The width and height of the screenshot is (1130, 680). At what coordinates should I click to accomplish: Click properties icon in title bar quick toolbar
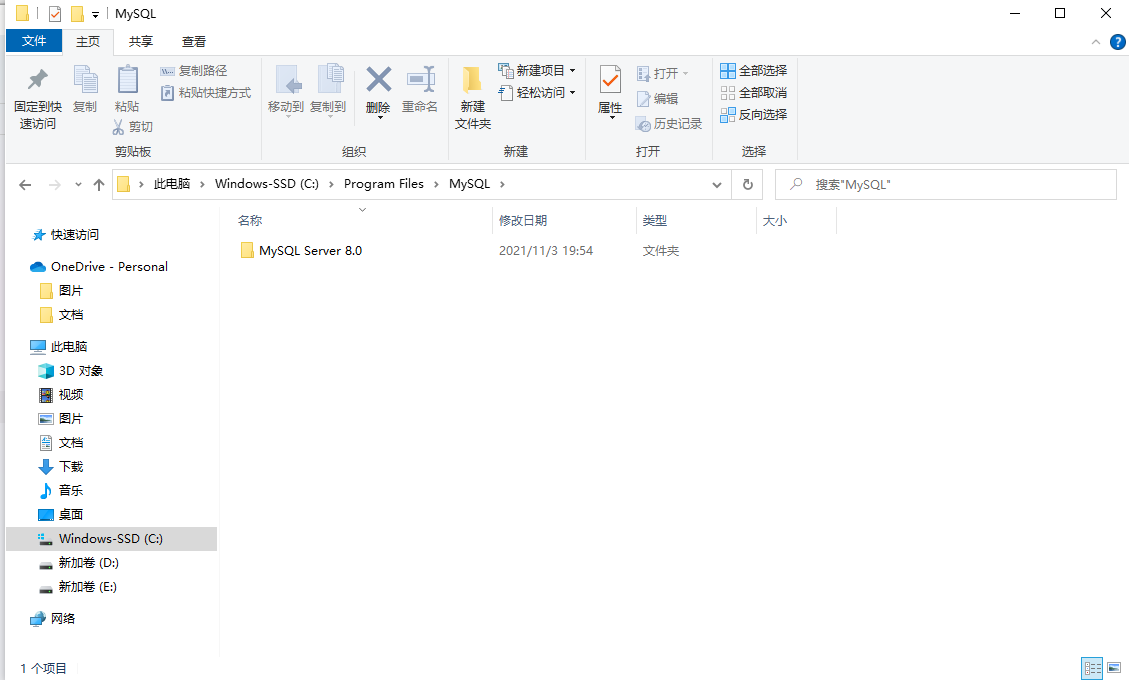pyautogui.click(x=55, y=14)
